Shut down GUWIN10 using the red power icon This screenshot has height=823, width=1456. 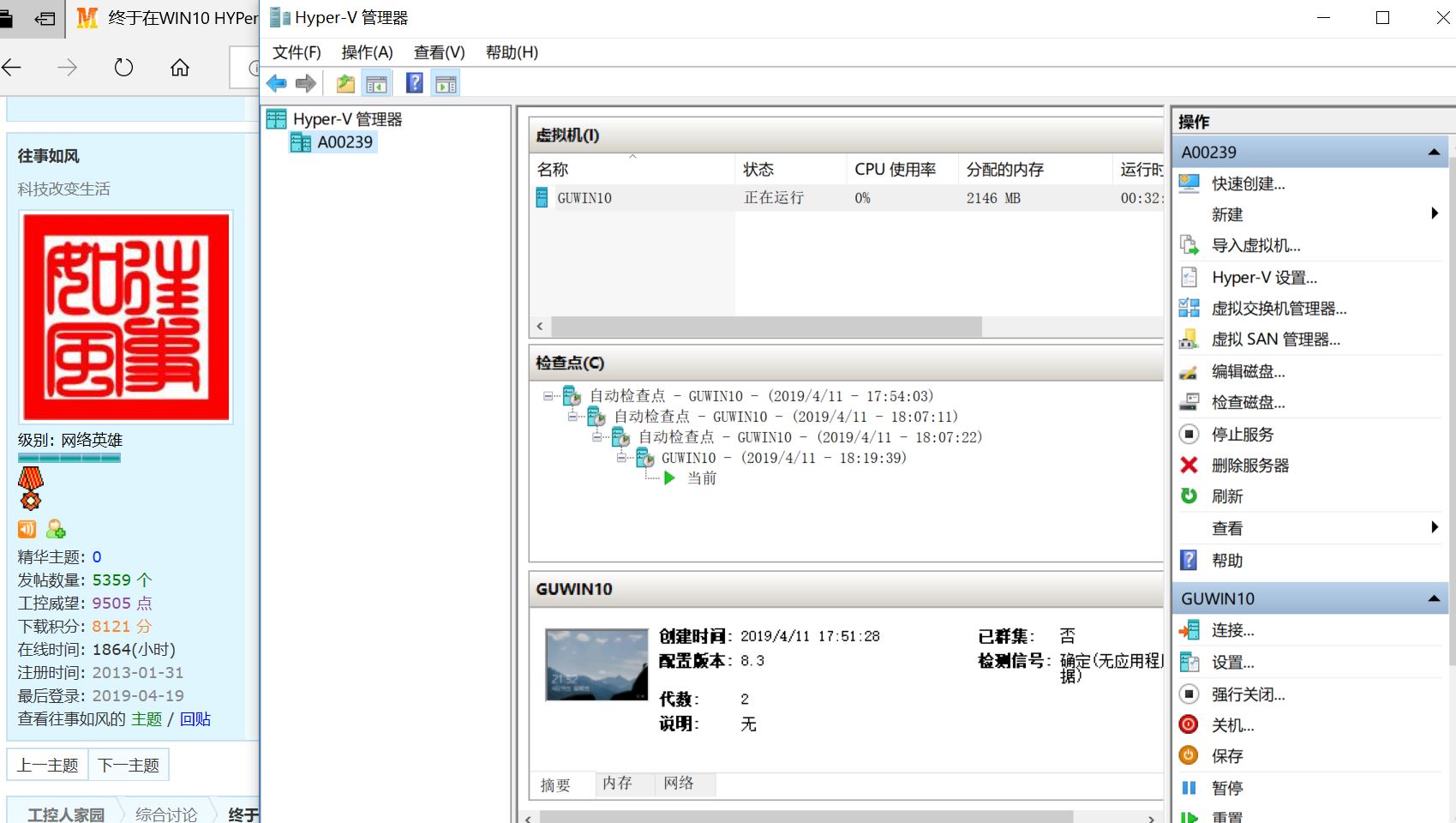pos(1189,725)
